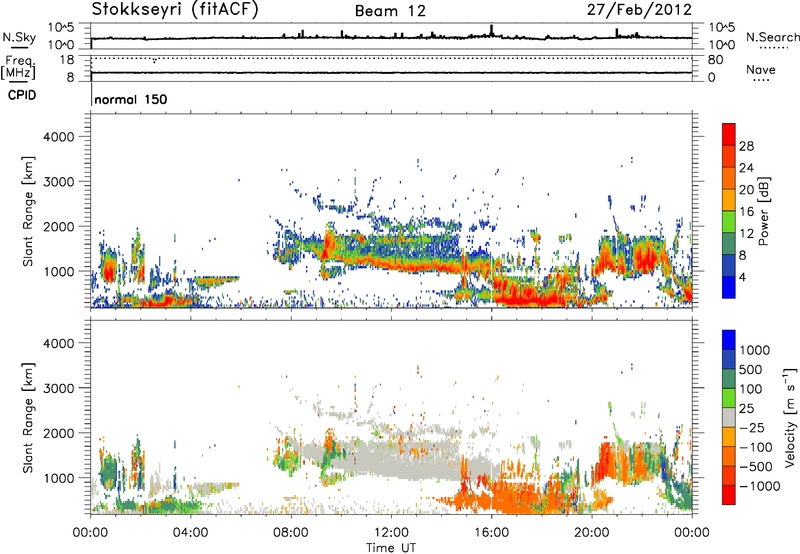Viewport: 800px width, 554px height.
Task: Click the "10^0" tick beside N.Search
Action: [x=721, y=45]
